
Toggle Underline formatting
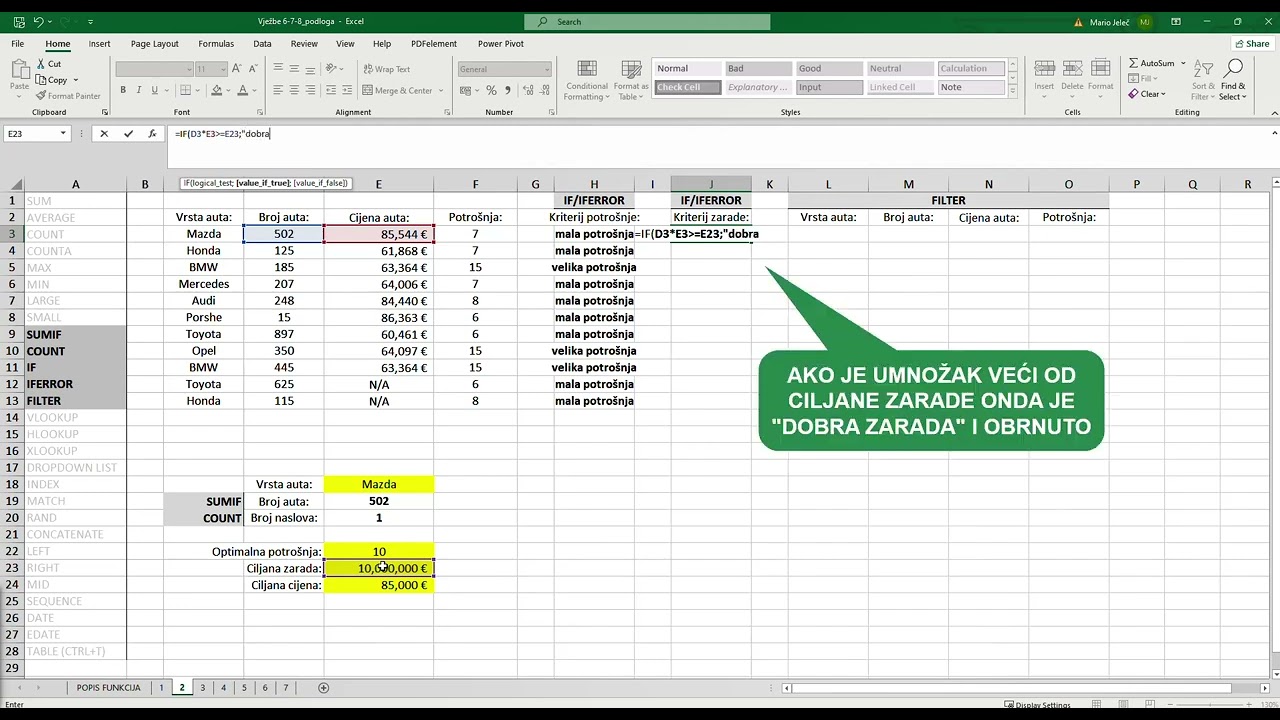click(154, 90)
